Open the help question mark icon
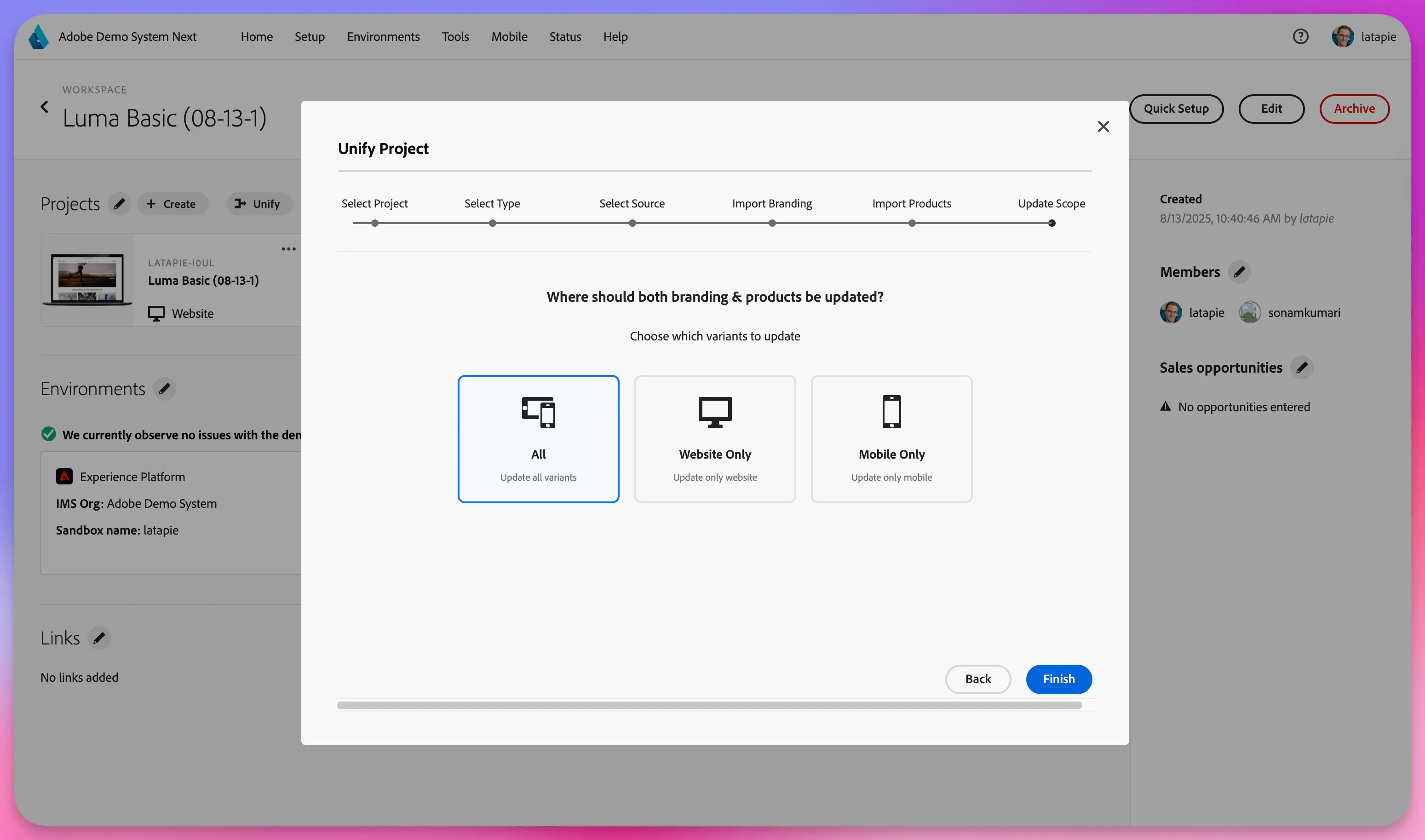This screenshot has width=1425, height=840. 1300,37
